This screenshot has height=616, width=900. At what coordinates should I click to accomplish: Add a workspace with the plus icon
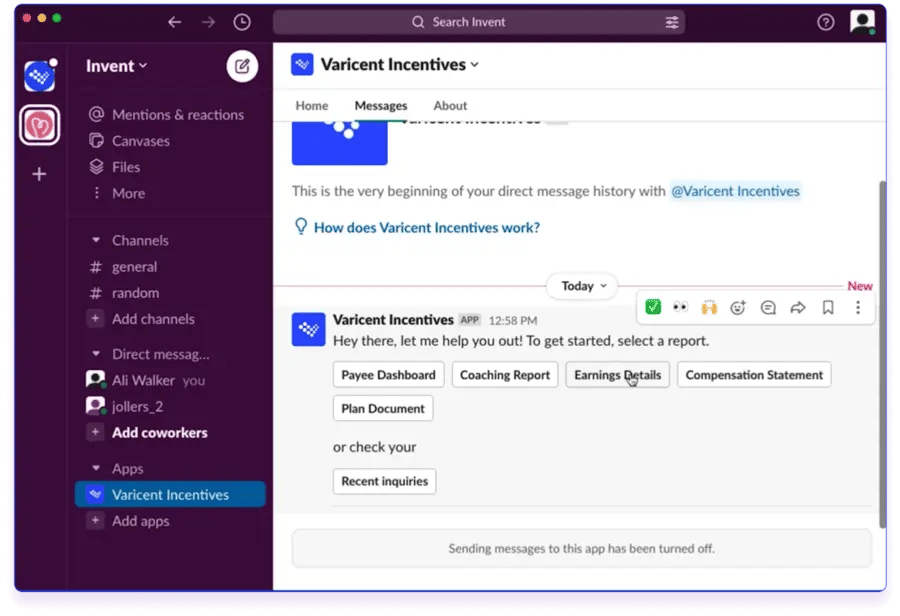point(39,174)
